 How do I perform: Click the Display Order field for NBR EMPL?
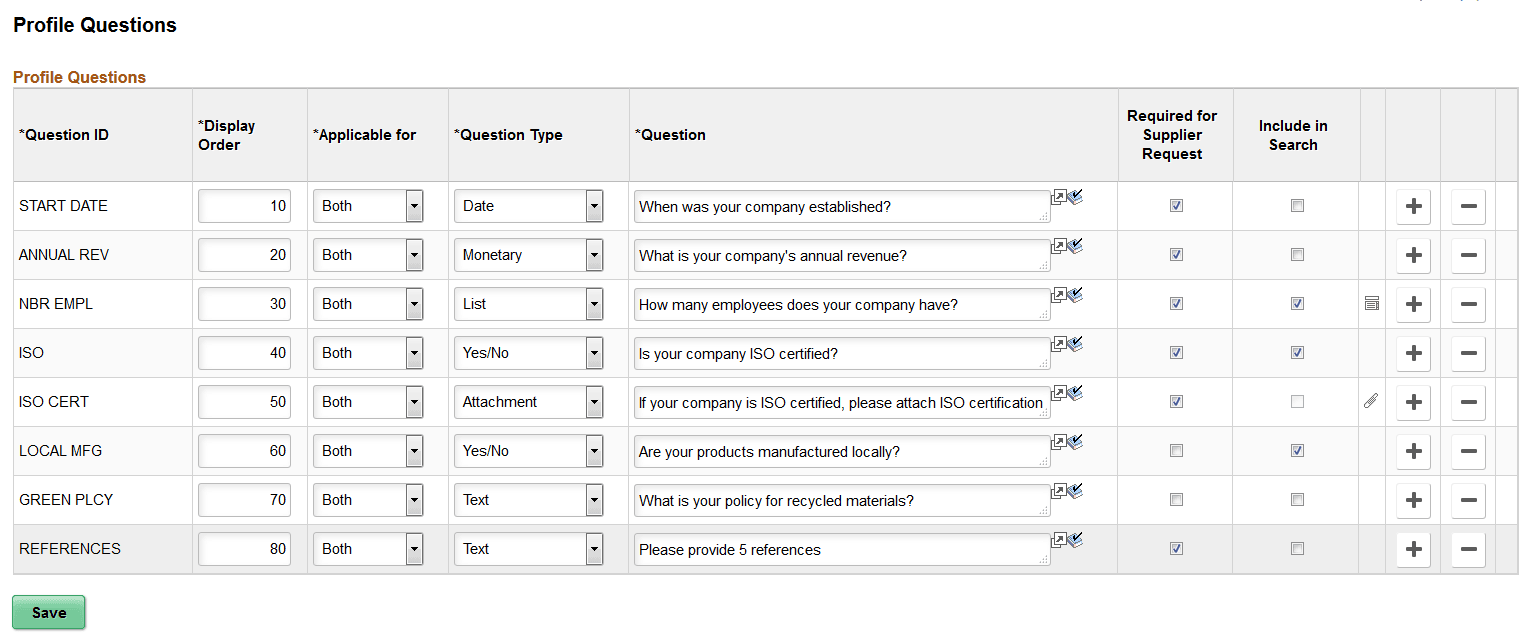click(244, 304)
